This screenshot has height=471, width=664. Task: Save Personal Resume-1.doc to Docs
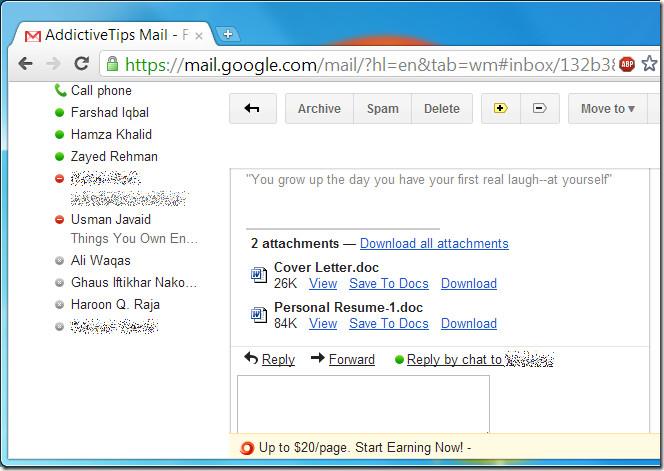point(388,323)
